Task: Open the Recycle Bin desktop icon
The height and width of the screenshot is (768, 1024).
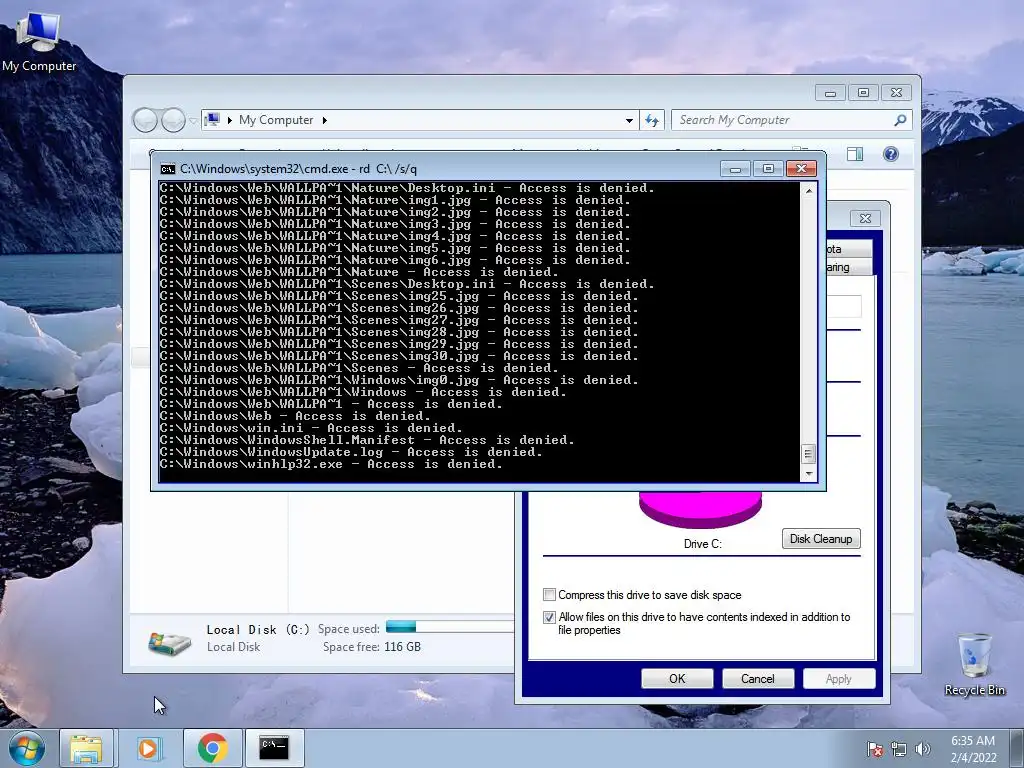Action: (974, 664)
